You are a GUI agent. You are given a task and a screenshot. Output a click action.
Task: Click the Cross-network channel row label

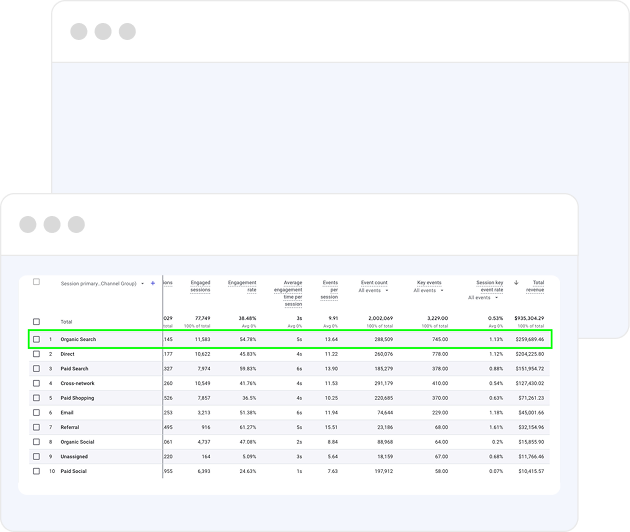tap(80, 383)
